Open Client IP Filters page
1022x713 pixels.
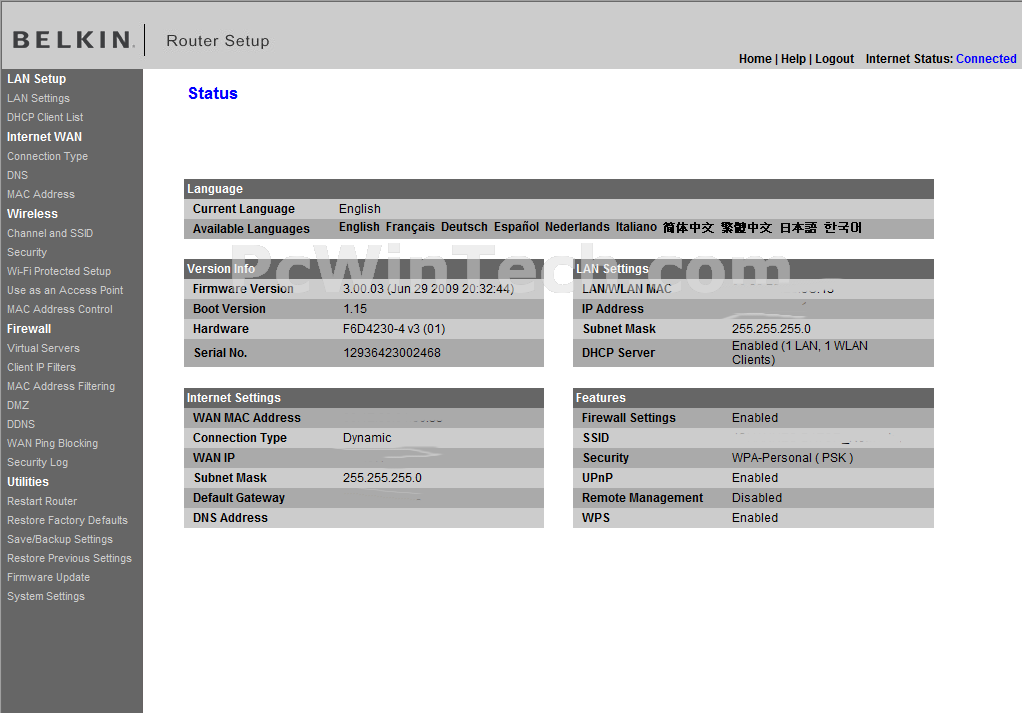click(41, 368)
